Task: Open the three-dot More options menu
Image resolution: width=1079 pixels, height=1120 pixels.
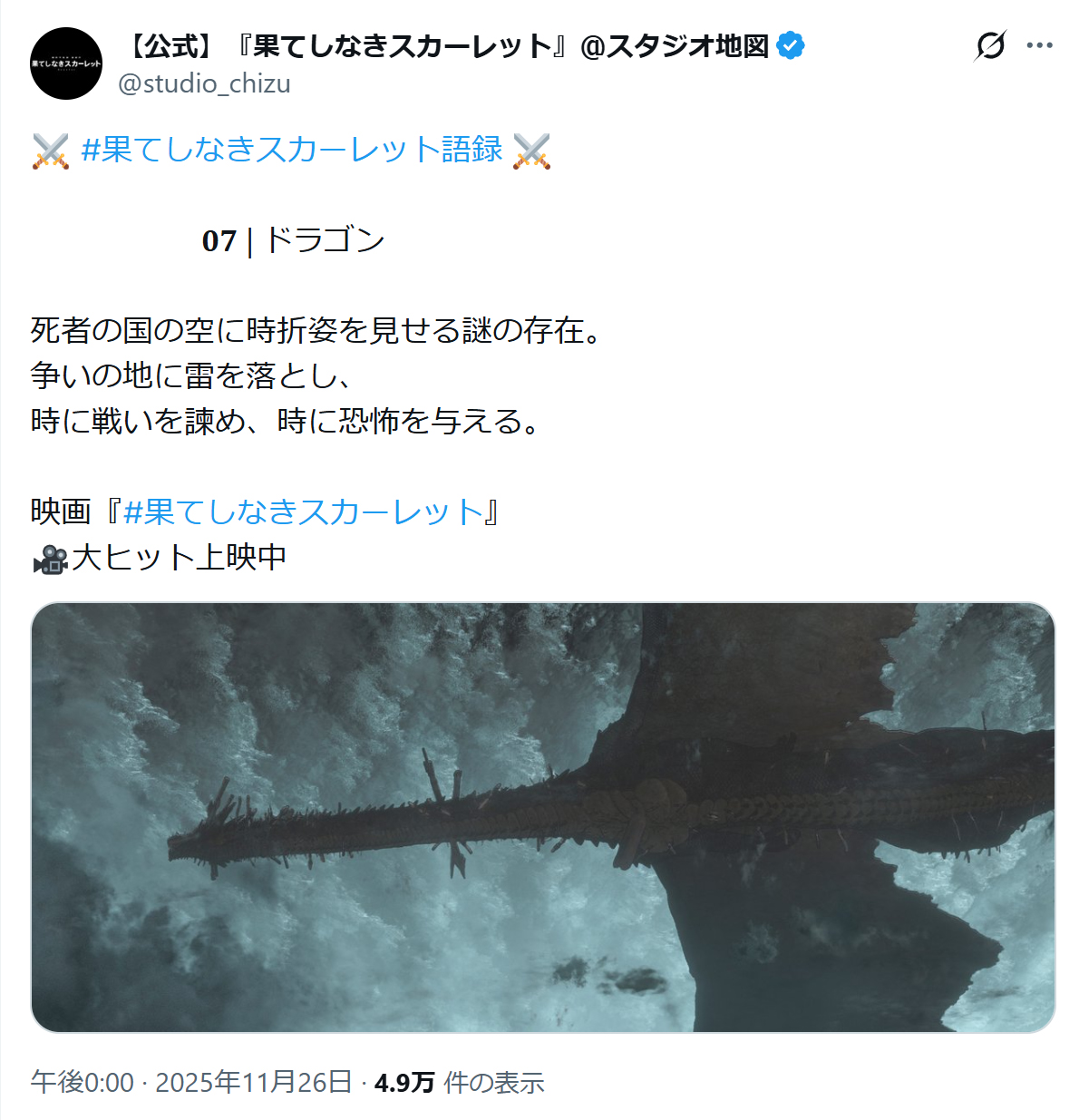Action: [x=1039, y=45]
